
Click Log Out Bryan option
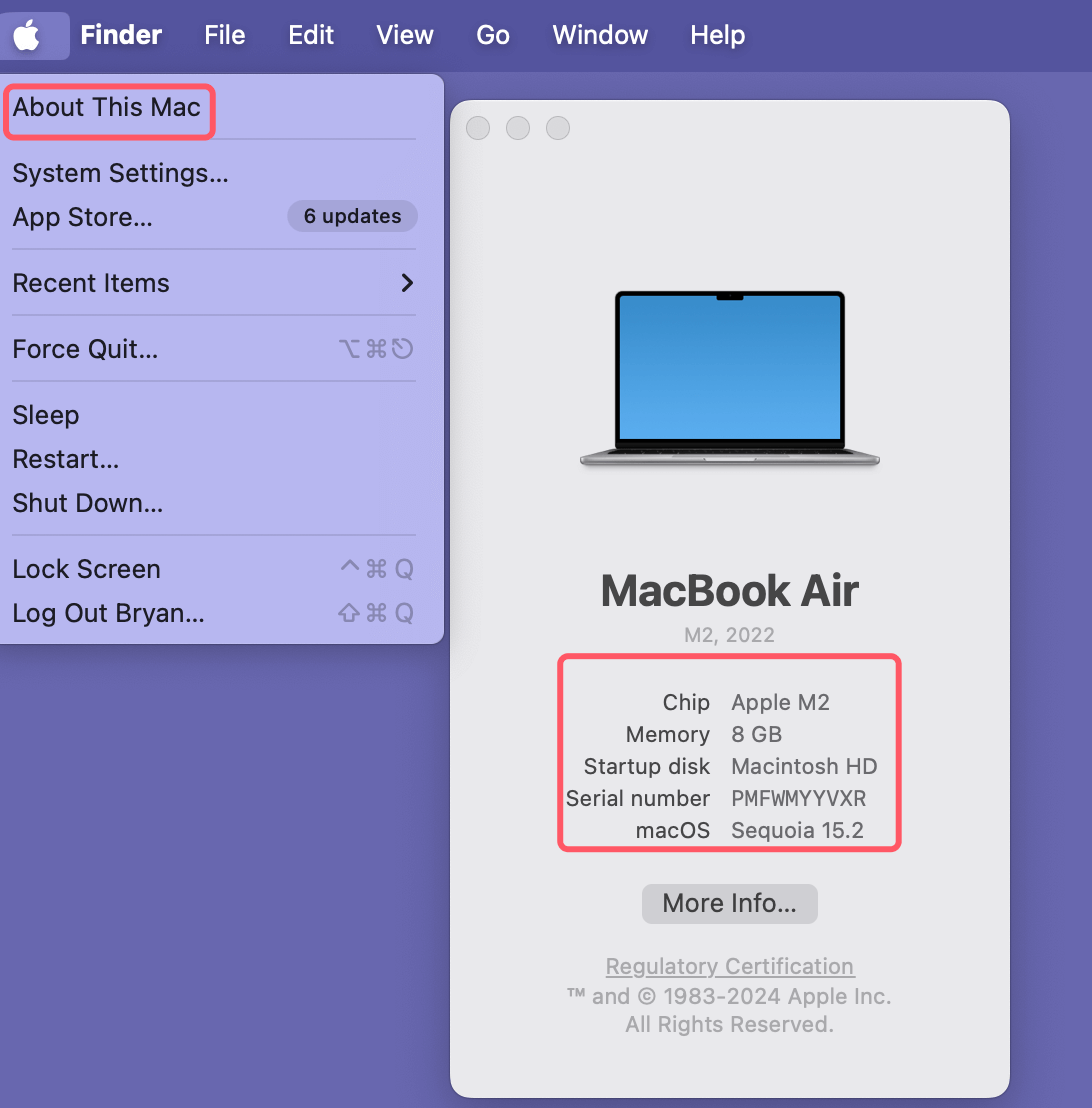[x=107, y=613]
